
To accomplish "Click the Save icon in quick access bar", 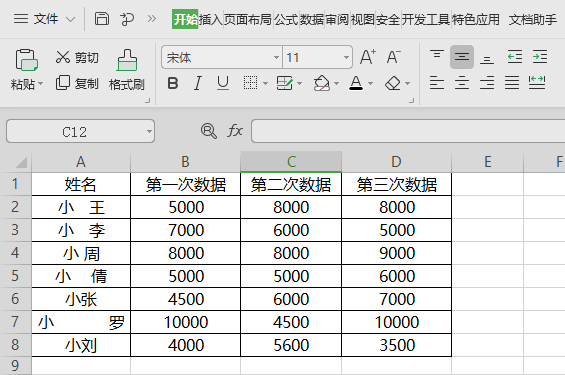I will [x=102, y=18].
